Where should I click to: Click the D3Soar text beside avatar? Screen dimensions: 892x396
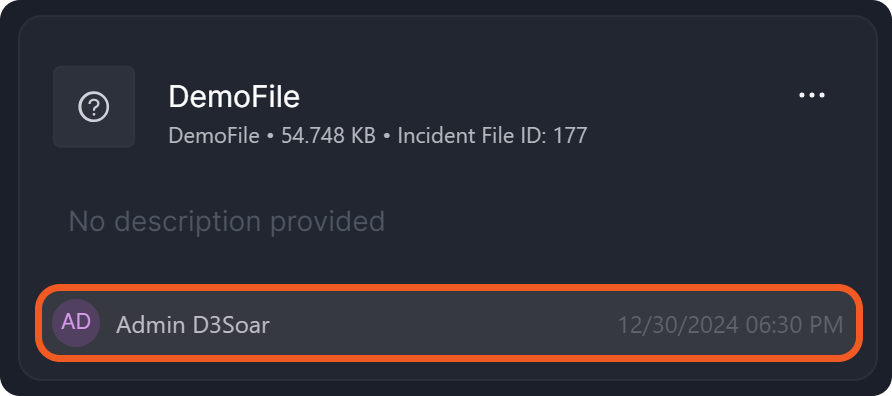point(231,325)
